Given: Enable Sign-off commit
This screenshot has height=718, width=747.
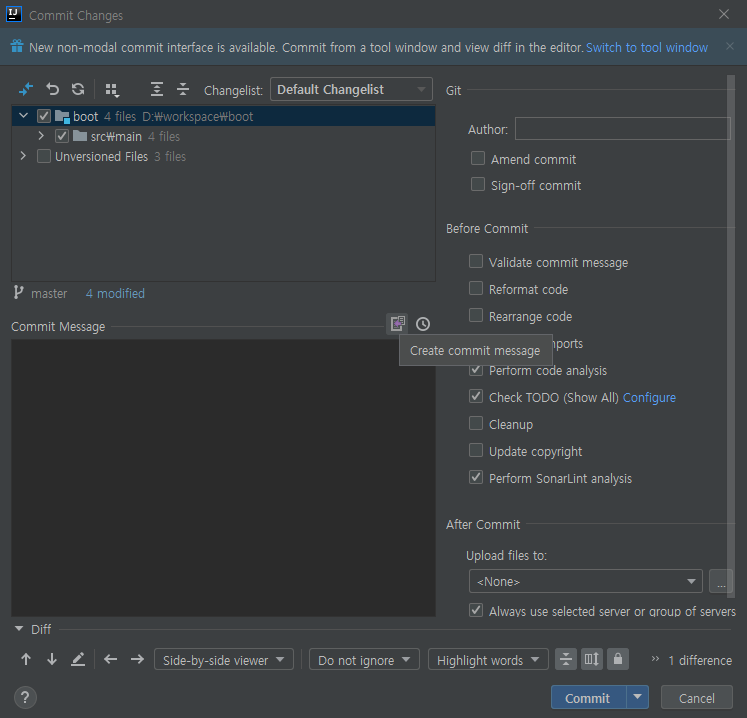Looking at the screenshot, I should pyautogui.click(x=478, y=184).
